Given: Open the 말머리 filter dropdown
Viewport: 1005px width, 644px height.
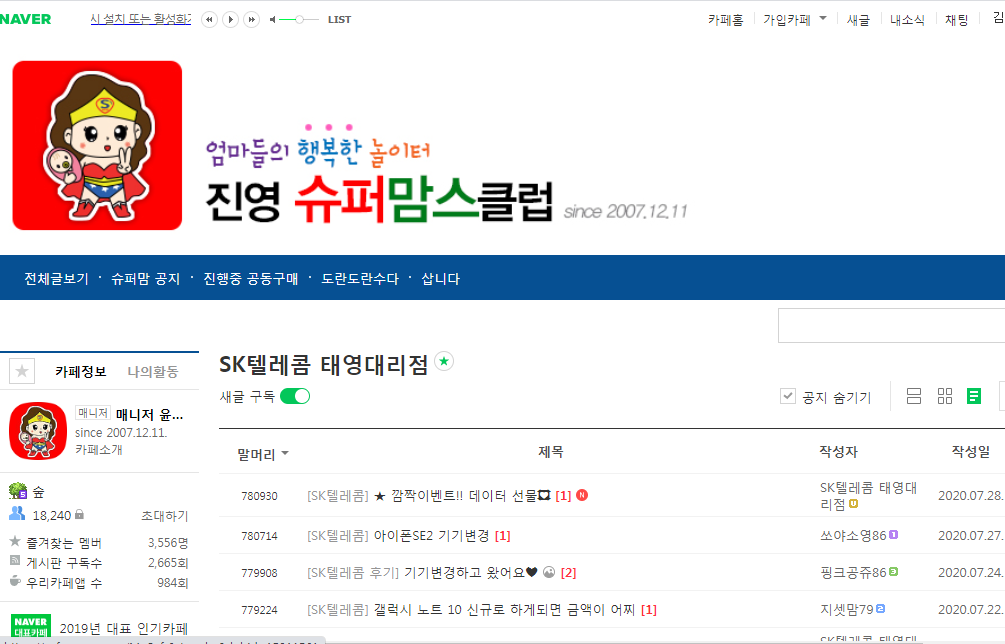Looking at the screenshot, I should (x=262, y=452).
